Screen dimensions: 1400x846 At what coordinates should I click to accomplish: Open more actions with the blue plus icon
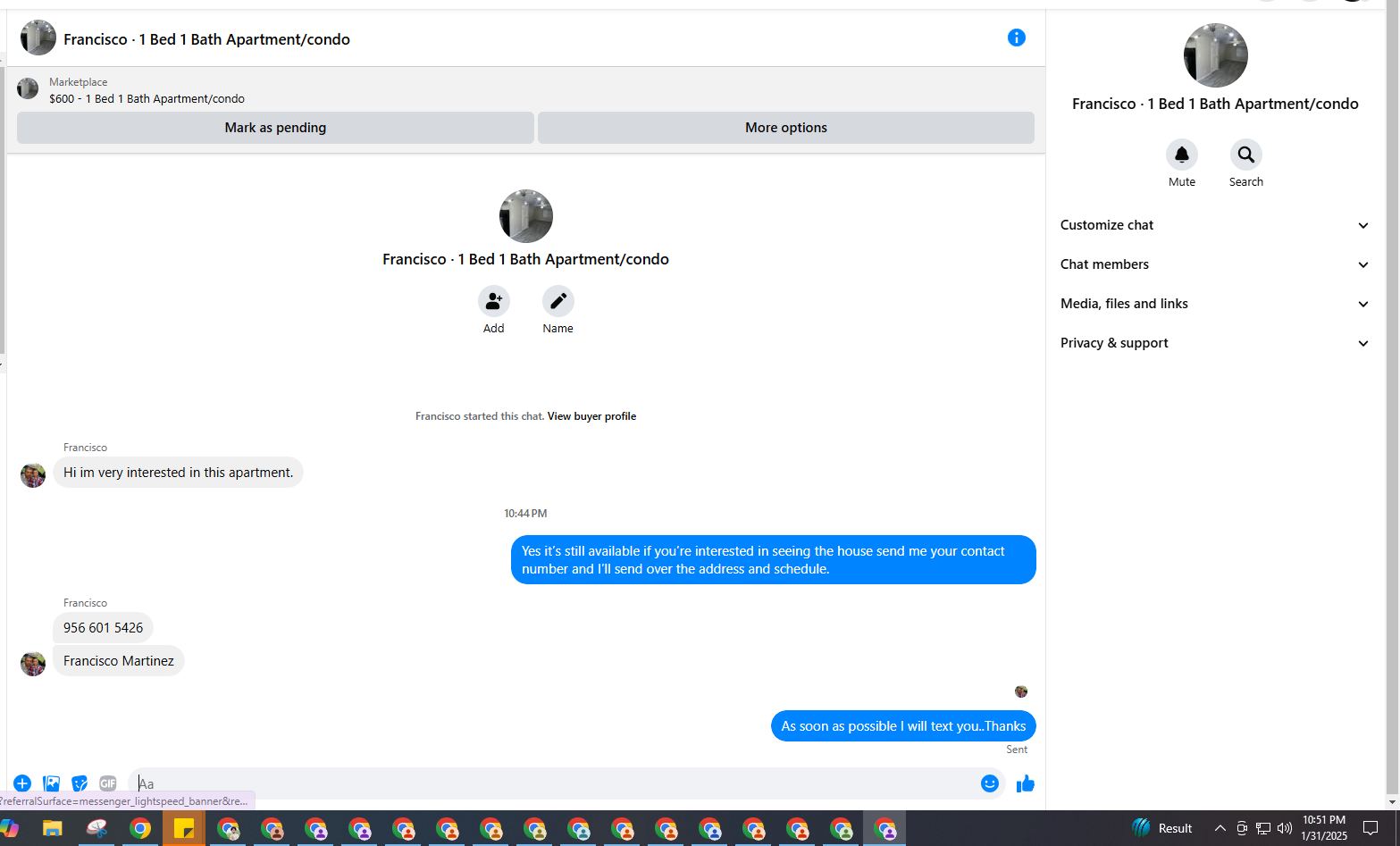(x=22, y=783)
